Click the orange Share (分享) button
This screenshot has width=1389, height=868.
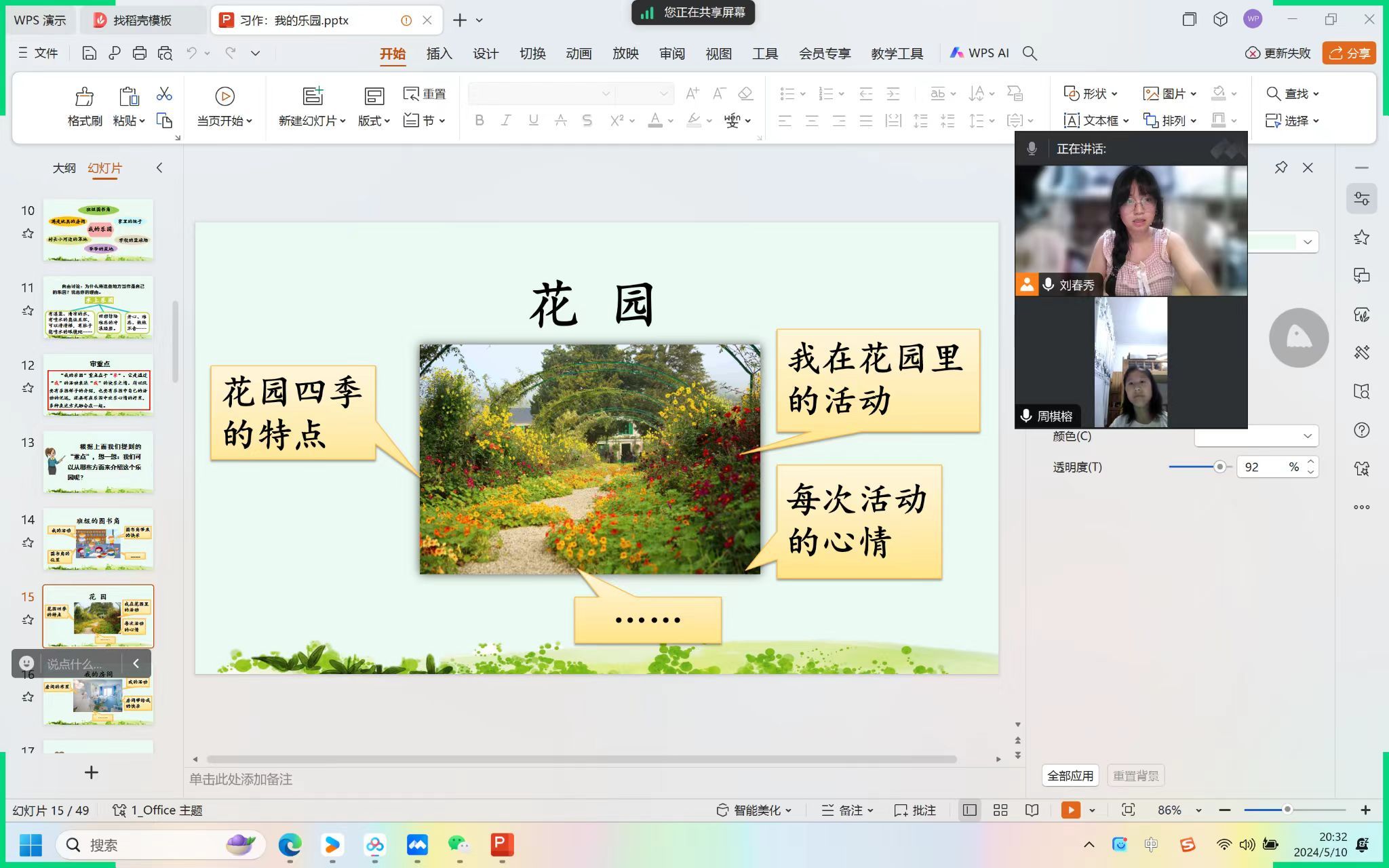1348,53
